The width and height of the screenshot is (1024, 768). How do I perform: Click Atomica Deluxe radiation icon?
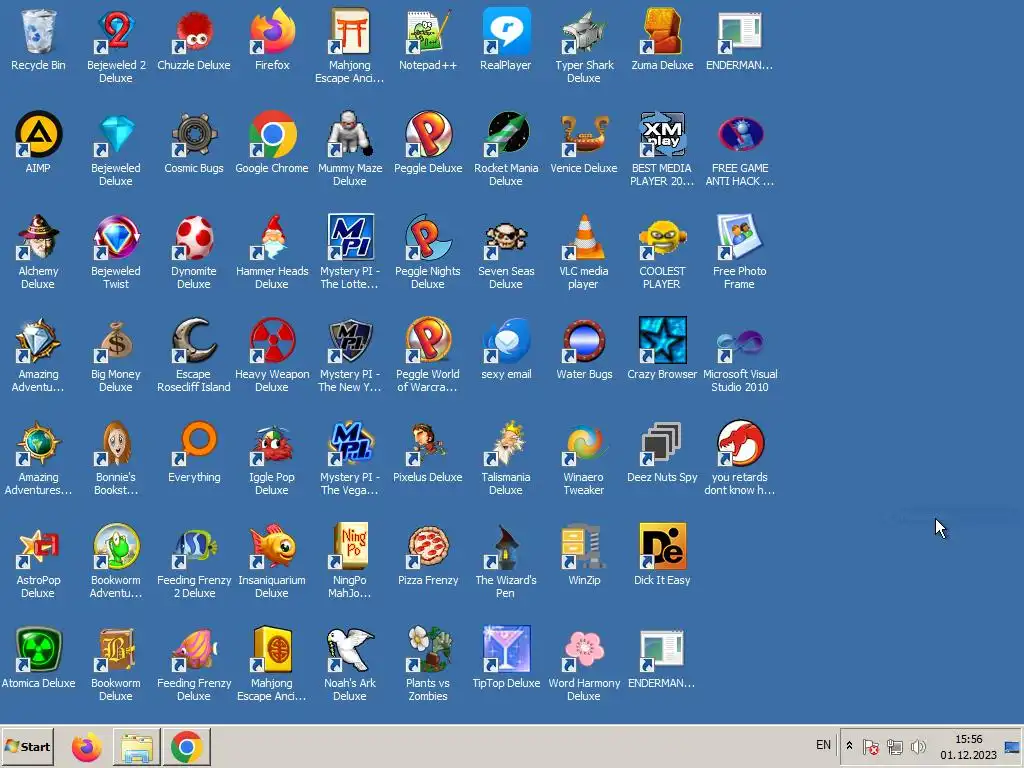pos(38,649)
